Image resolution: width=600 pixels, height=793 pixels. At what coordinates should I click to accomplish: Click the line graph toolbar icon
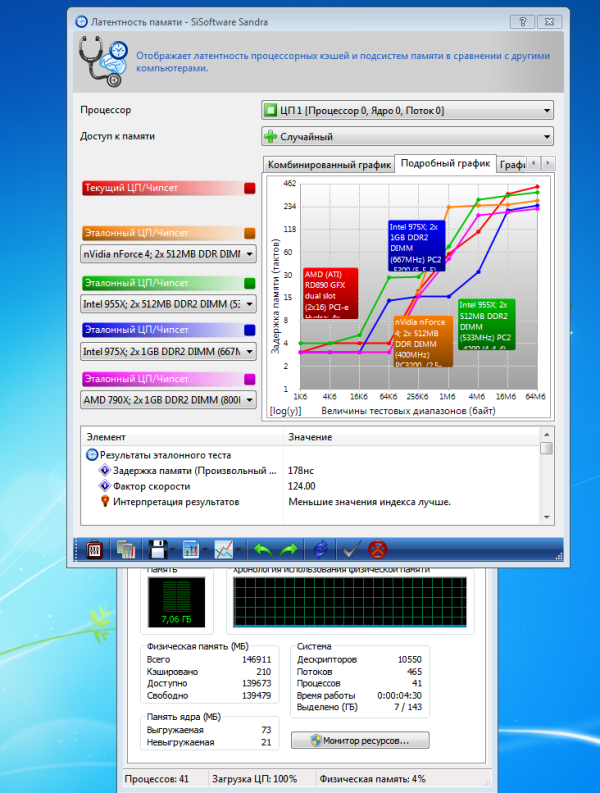click(224, 548)
